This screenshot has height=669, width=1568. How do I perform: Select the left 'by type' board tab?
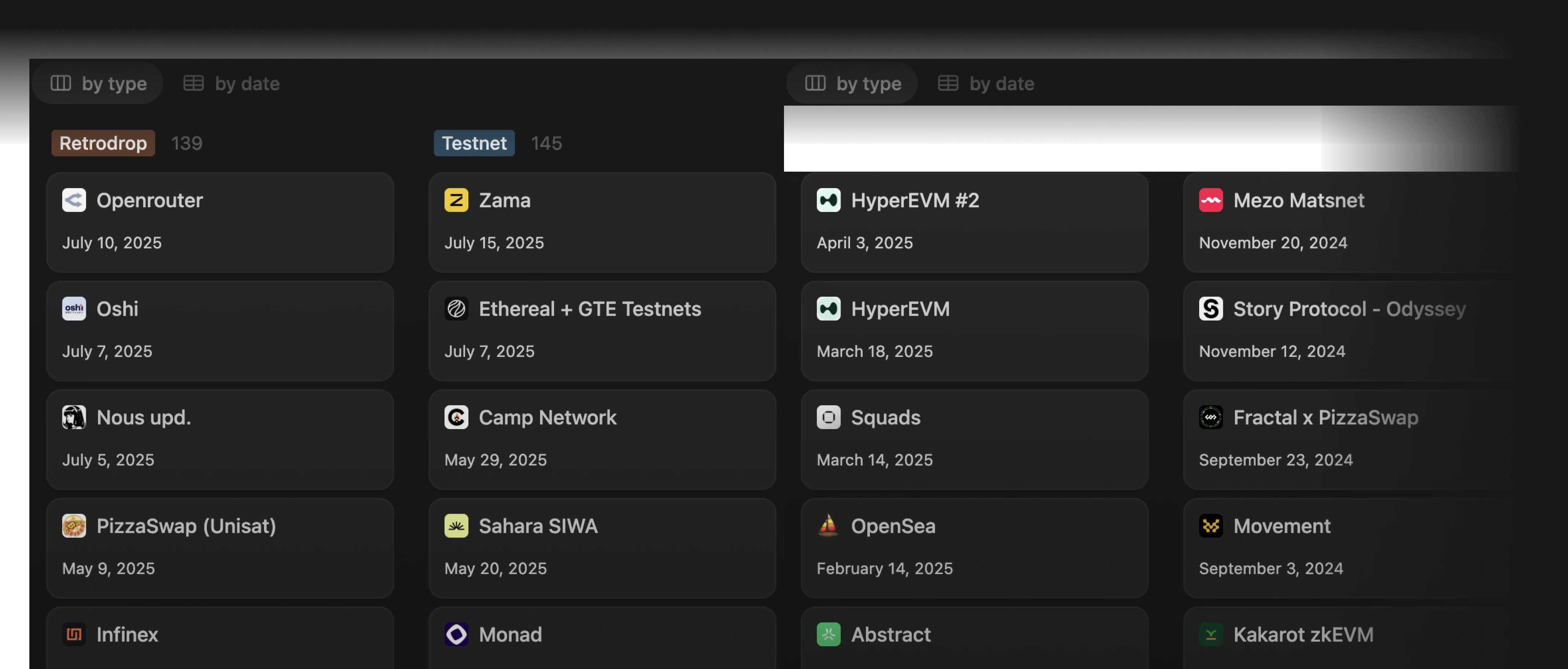pyautogui.click(x=98, y=83)
